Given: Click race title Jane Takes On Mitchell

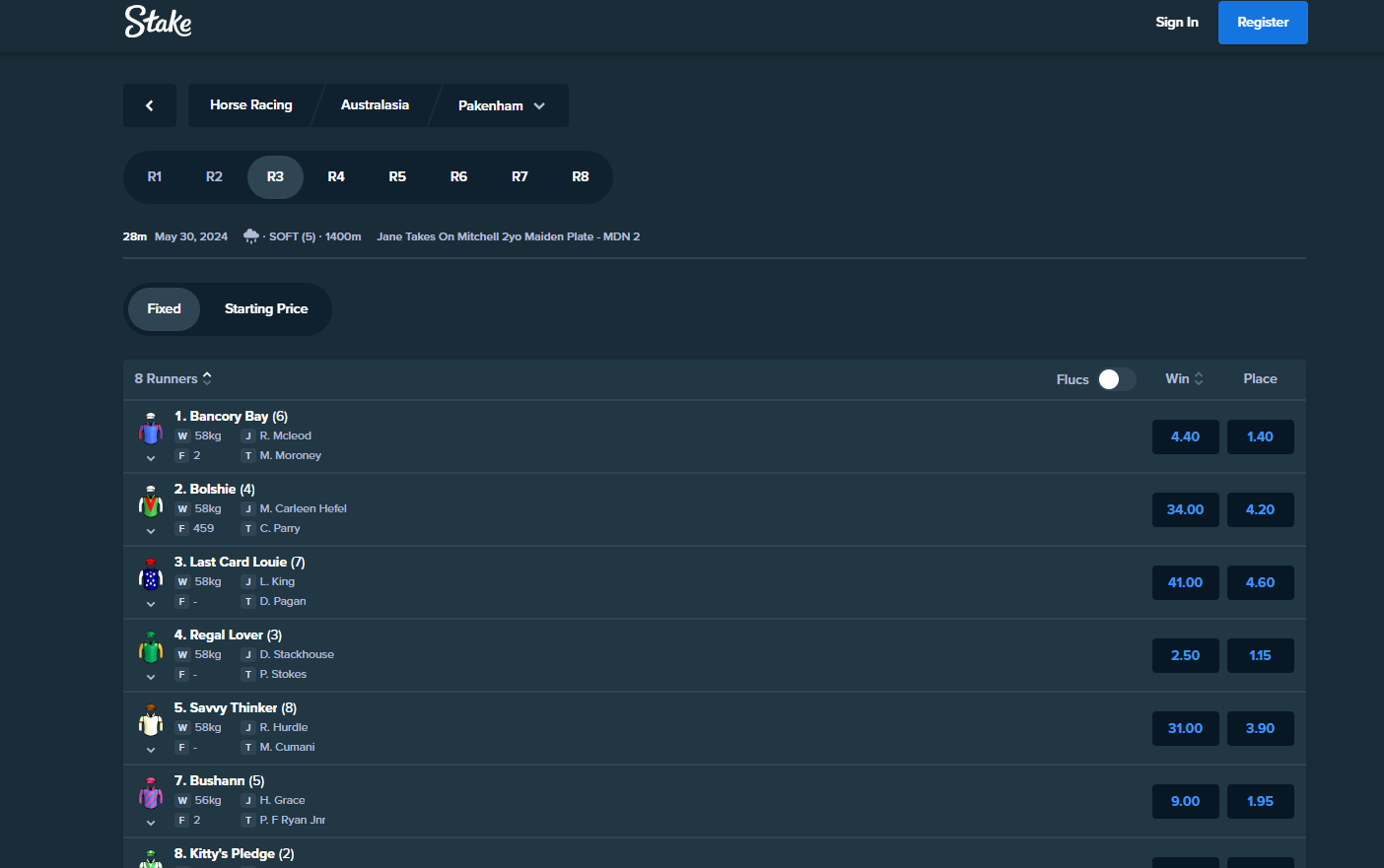Looking at the screenshot, I should point(509,236).
